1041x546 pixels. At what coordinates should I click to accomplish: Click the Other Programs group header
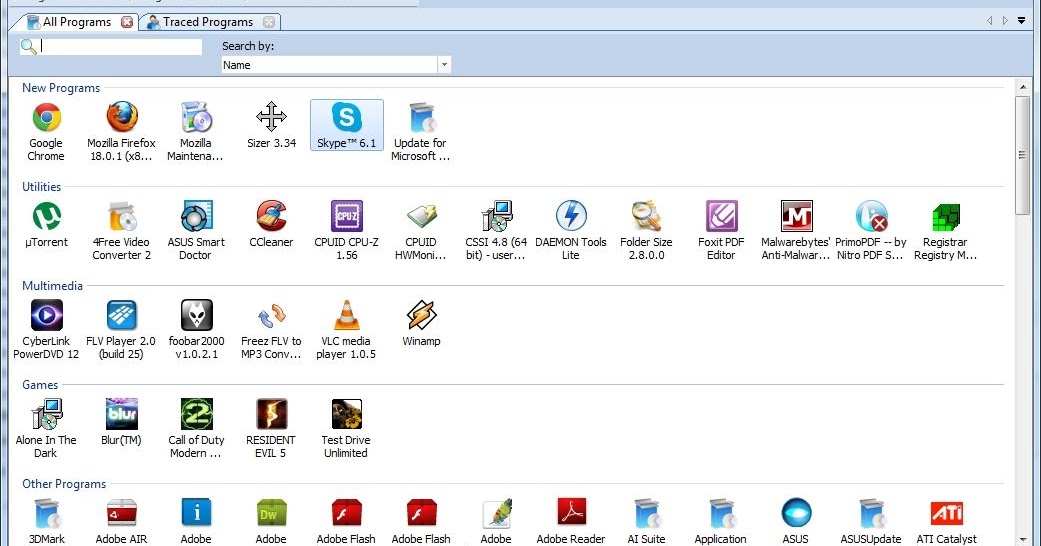pyautogui.click(x=64, y=484)
